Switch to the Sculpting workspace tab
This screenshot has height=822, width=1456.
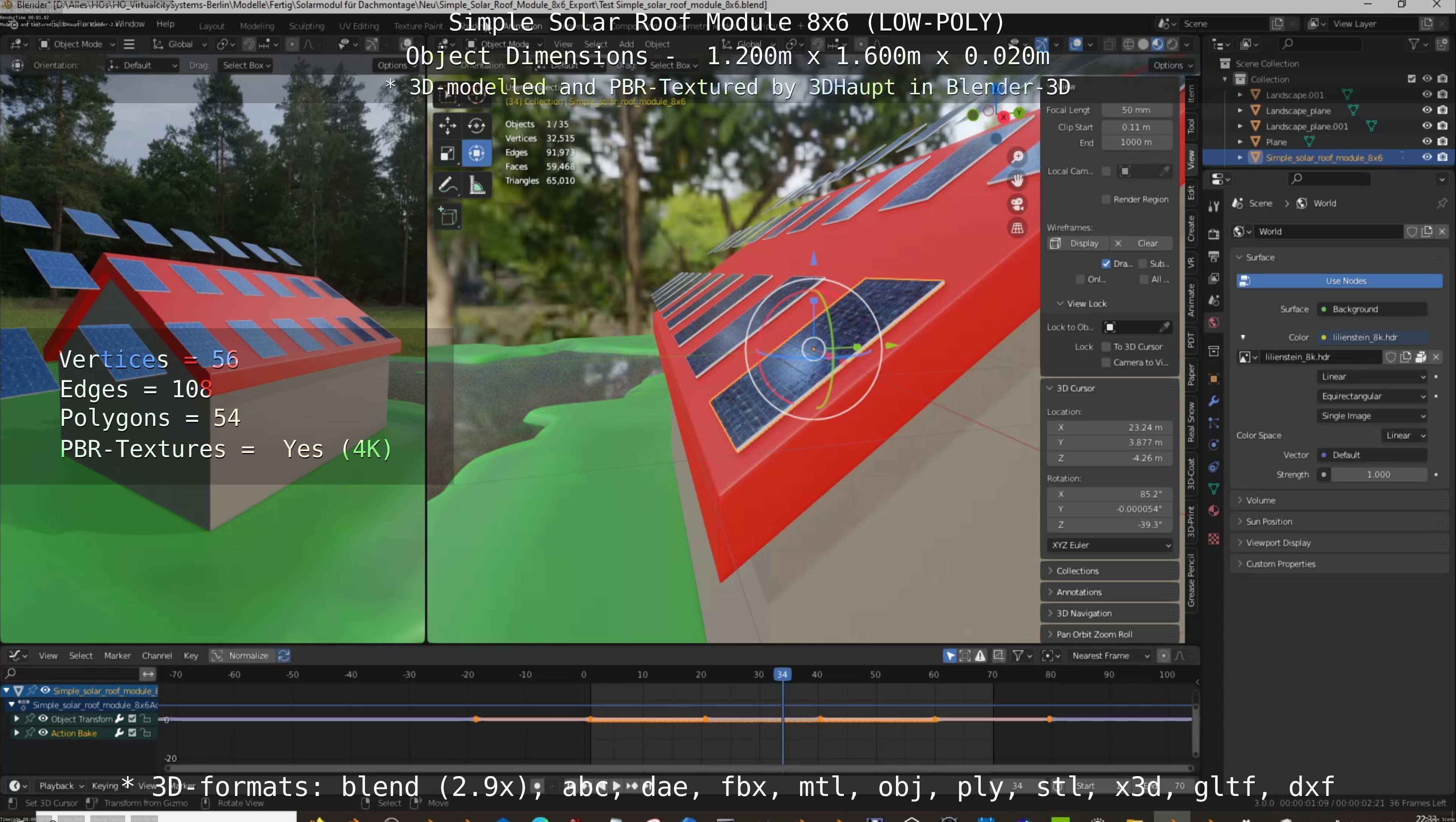pyautogui.click(x=306, y=26)
